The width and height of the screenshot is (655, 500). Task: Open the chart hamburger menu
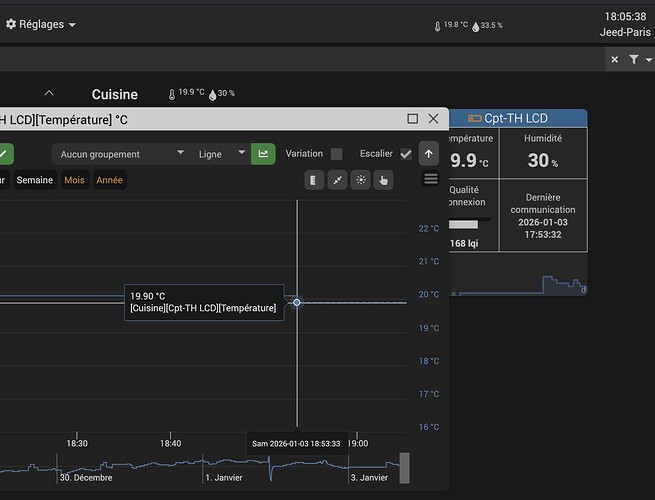point(431,179)
